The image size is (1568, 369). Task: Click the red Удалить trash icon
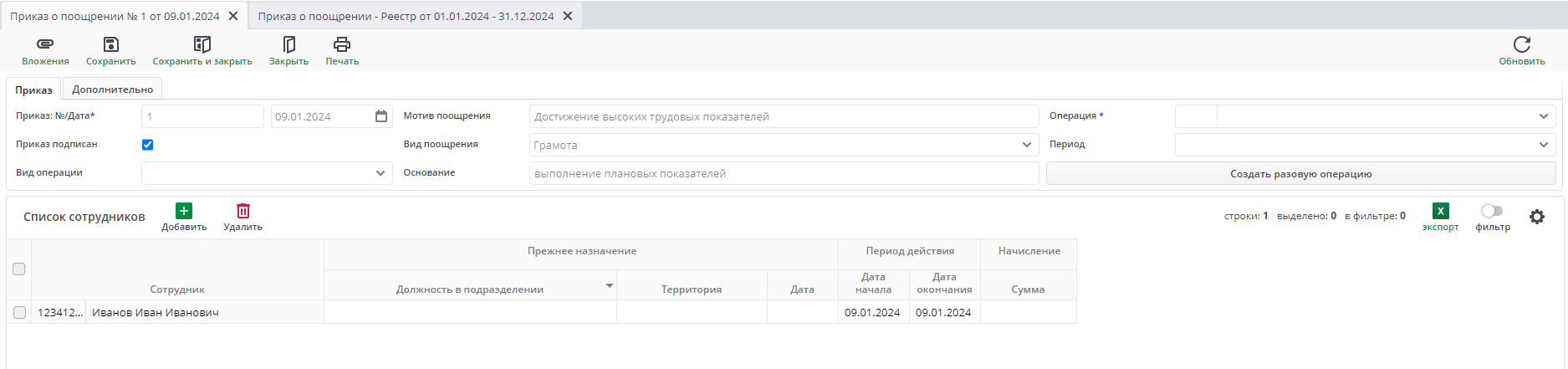pos(243,211)
